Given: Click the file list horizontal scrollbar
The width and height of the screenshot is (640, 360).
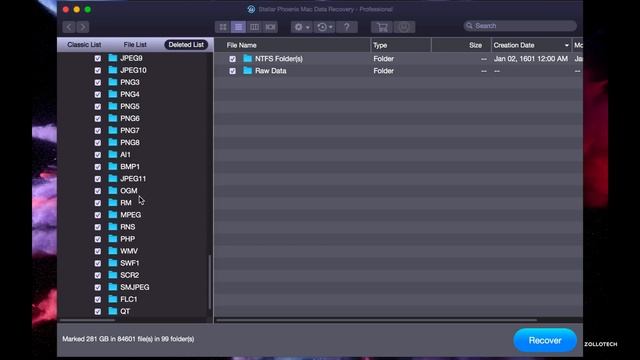Looking at the screenshot, I should tap(376, 320).
